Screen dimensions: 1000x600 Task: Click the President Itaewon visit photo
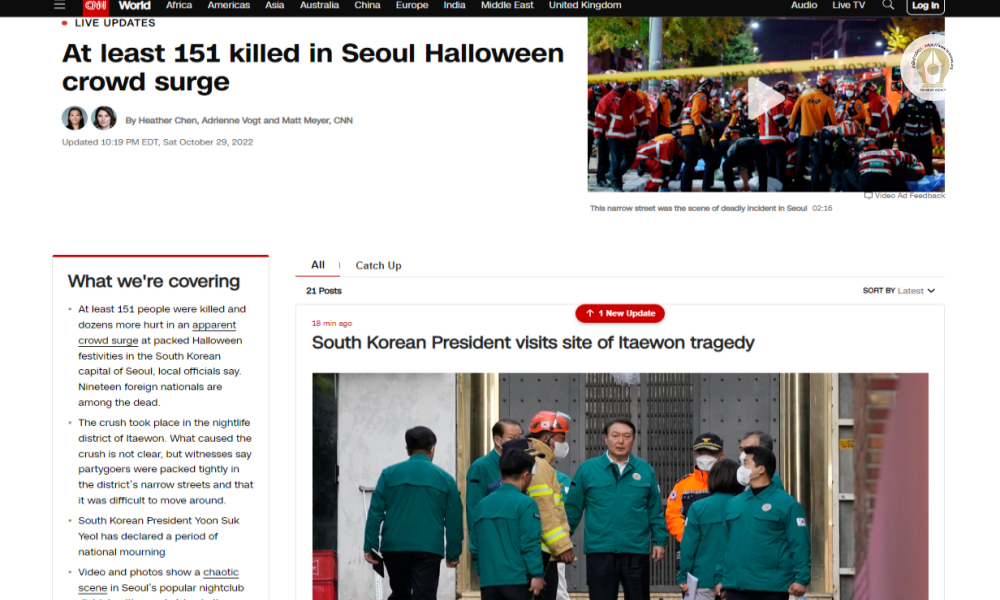(x=620, y=486)
